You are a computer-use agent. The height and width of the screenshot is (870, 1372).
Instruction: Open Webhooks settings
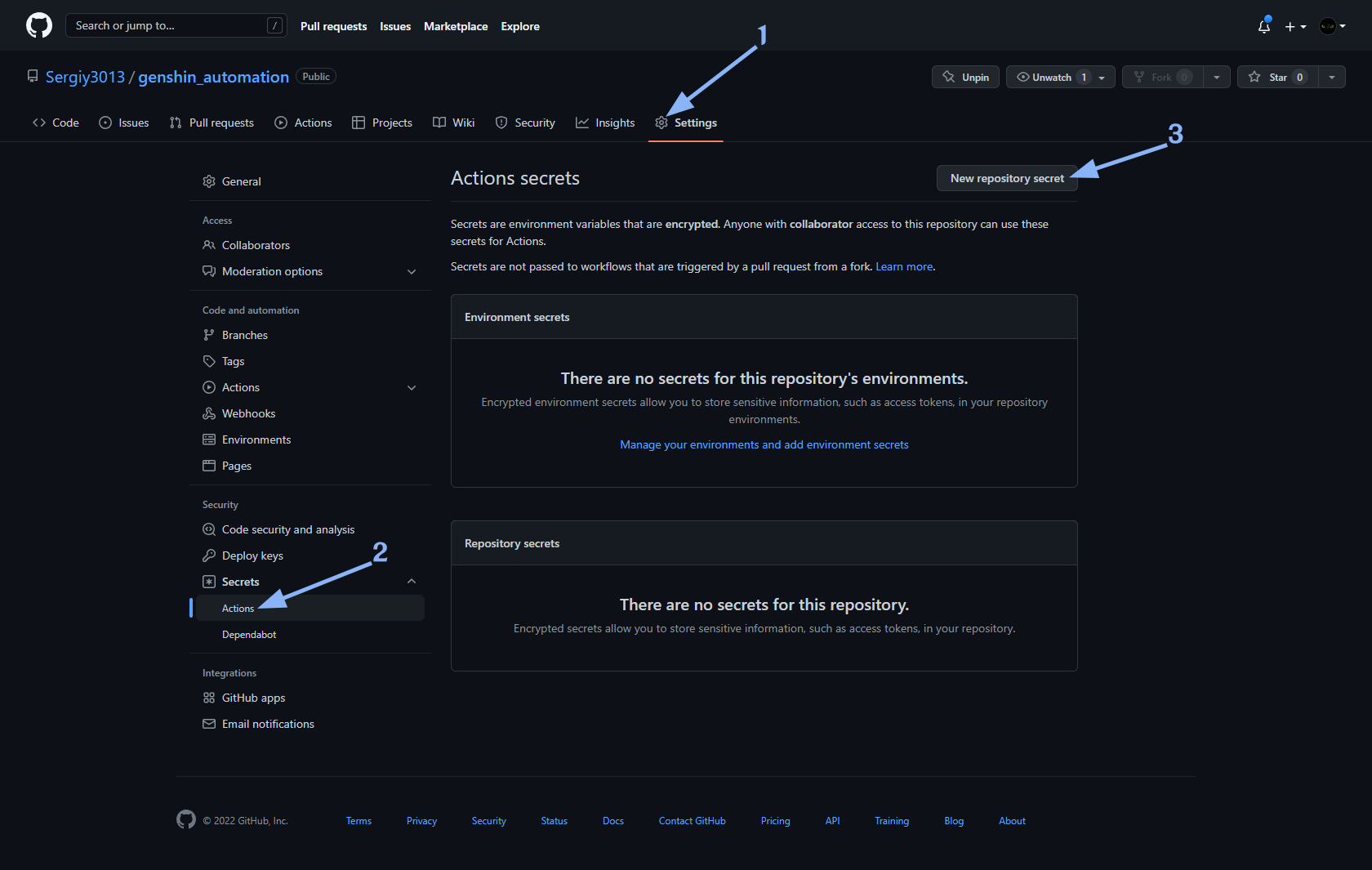pyautogui.click(x=310, y=413)
